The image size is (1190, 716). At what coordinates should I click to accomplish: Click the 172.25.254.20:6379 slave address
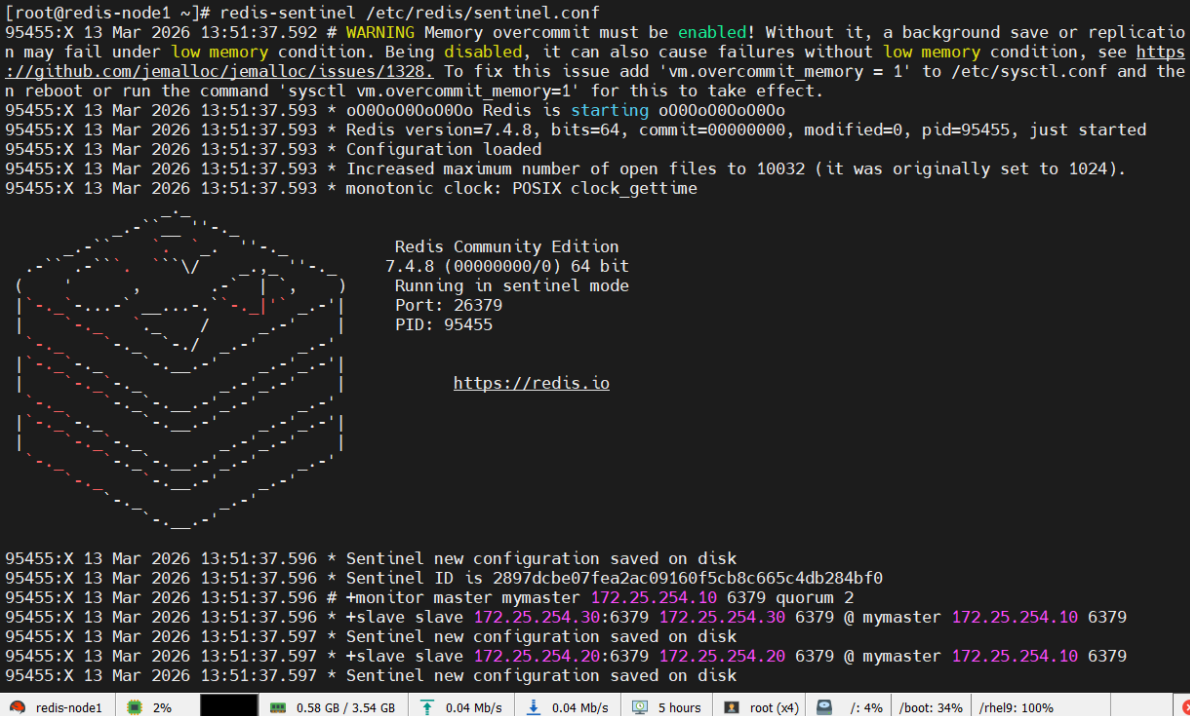tap(562, 656)
